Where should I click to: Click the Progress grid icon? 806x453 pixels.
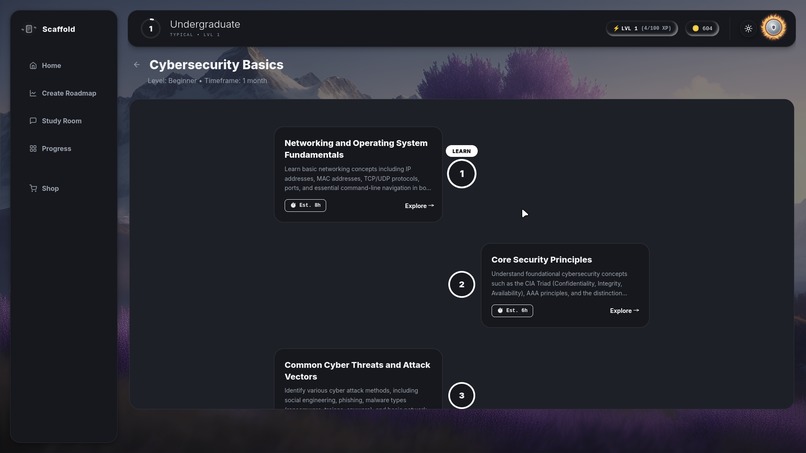click(33, 149)
